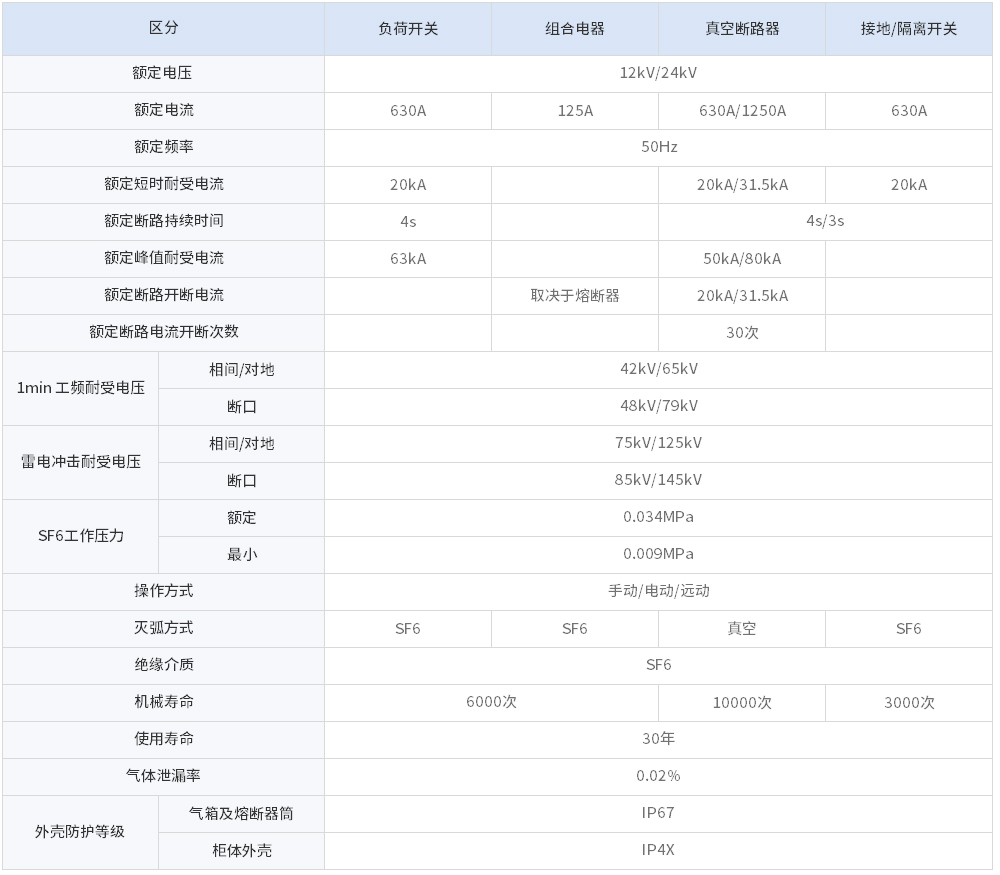
Task: Click the 气箱及熔断器筒 sub-label
Action: (241, 814)
